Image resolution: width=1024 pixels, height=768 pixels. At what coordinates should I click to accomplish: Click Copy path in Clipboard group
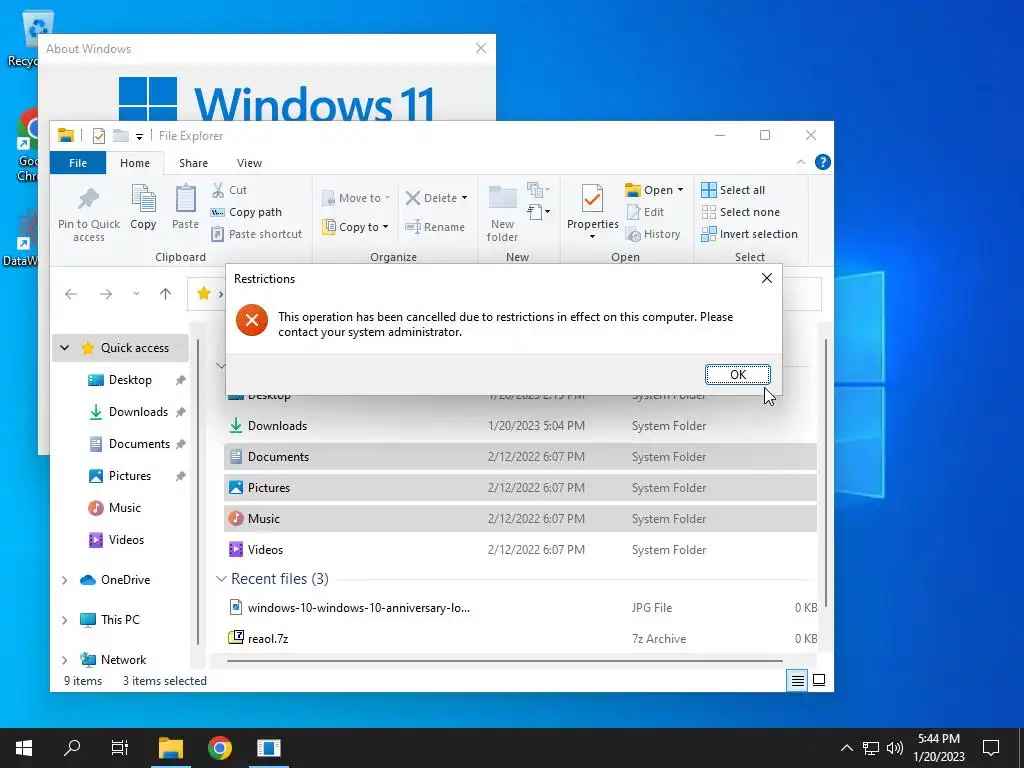pos(246,212)
